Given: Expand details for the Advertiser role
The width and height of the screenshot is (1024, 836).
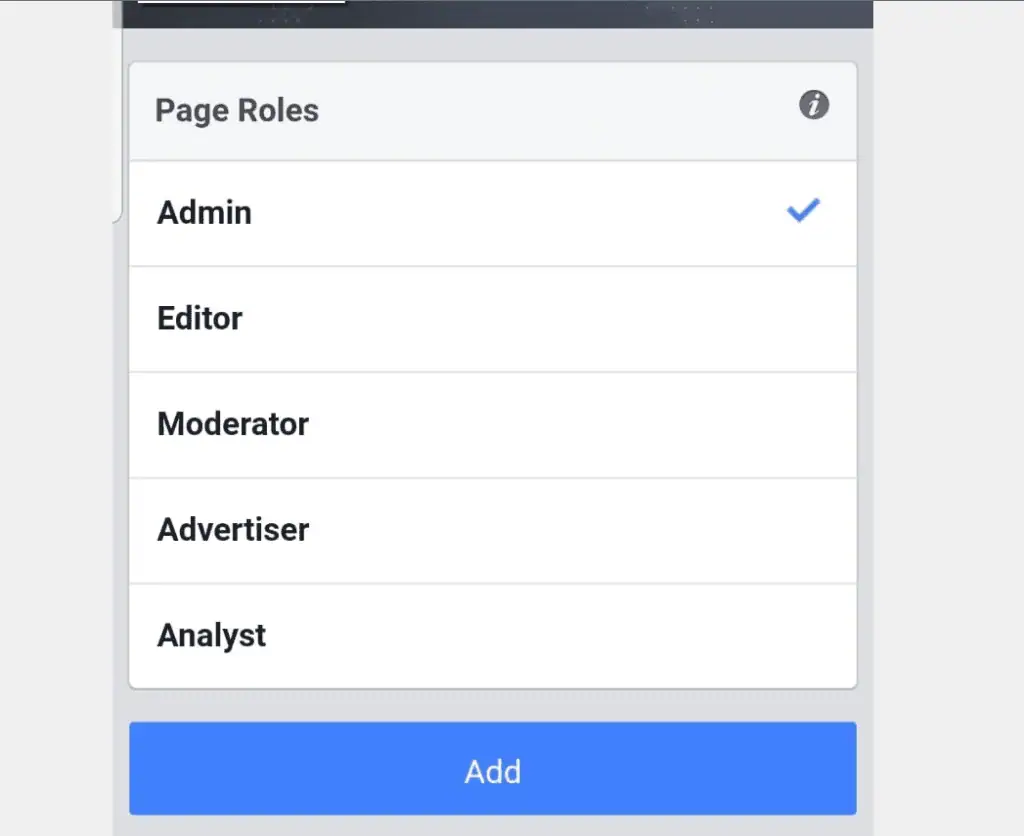Looking at the screenshot, I should point(233,530).
